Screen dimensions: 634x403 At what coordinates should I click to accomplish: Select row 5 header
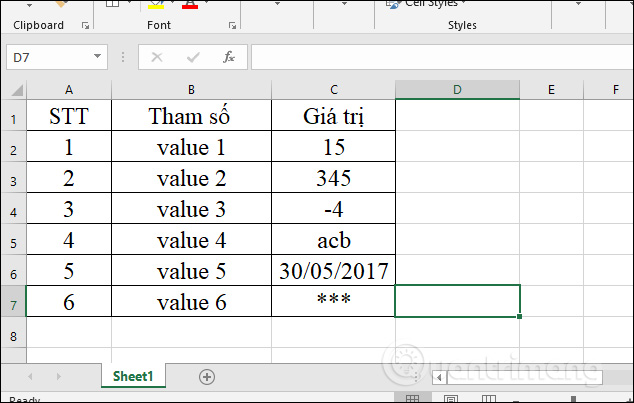13,240
